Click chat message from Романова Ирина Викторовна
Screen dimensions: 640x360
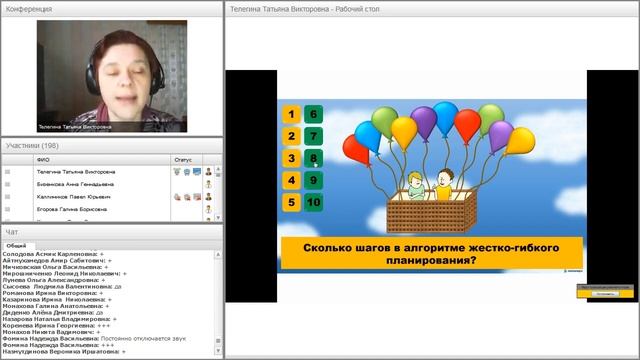[53, 293]
